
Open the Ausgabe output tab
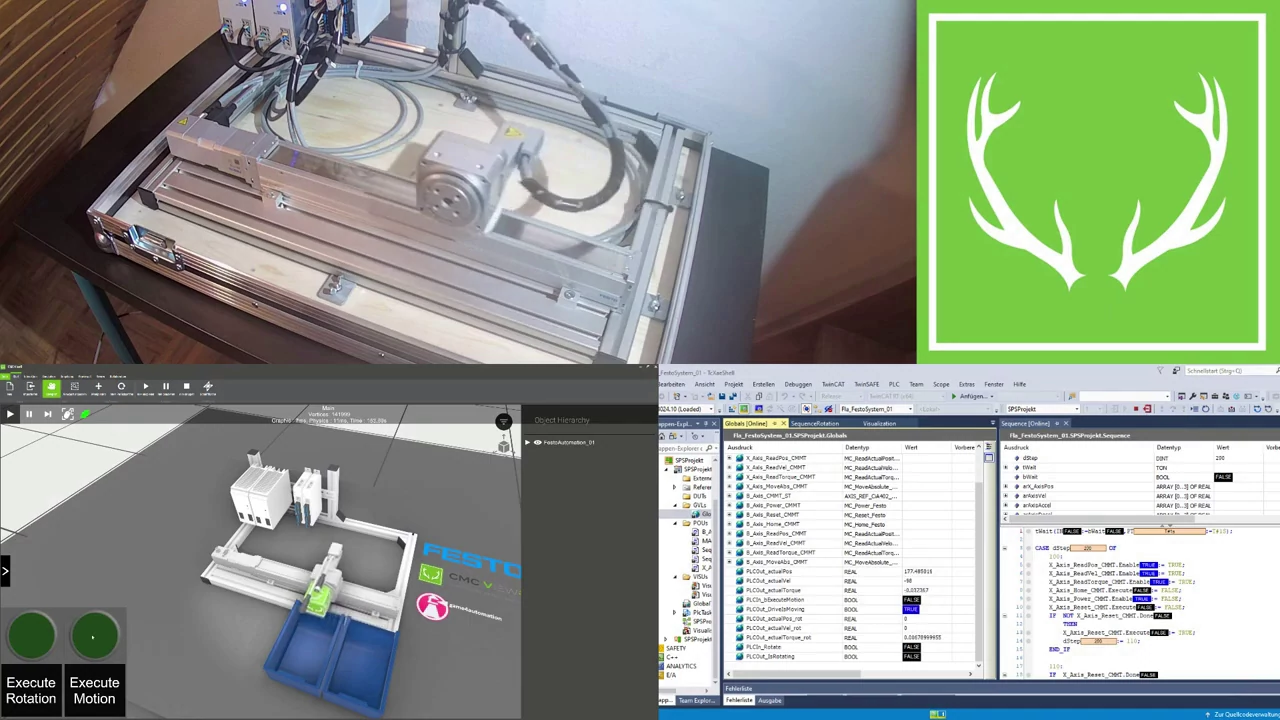click(x=770, y=700)
